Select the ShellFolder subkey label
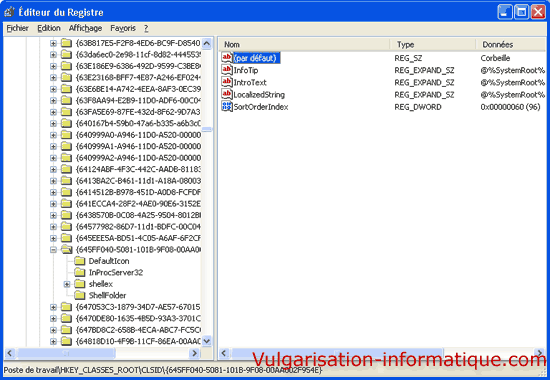The width and height of the screenshot is (550, 380). click(x=107, y=295)
